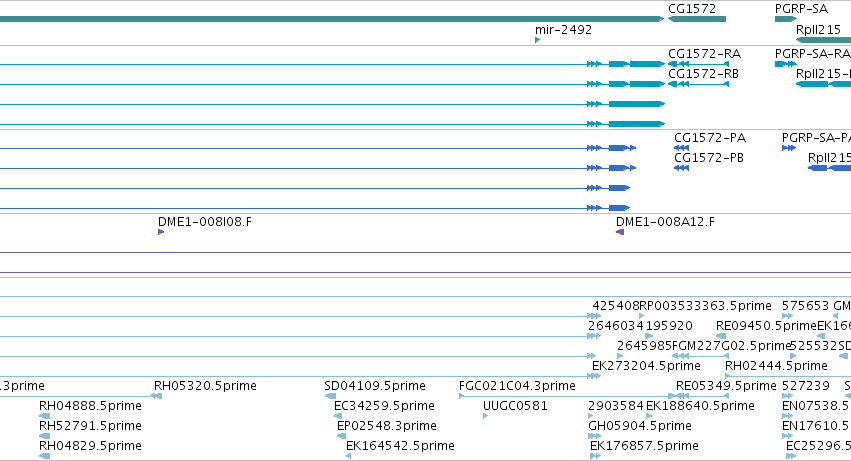
Task: Click the RH05320.5prime label
Action: 205,386
